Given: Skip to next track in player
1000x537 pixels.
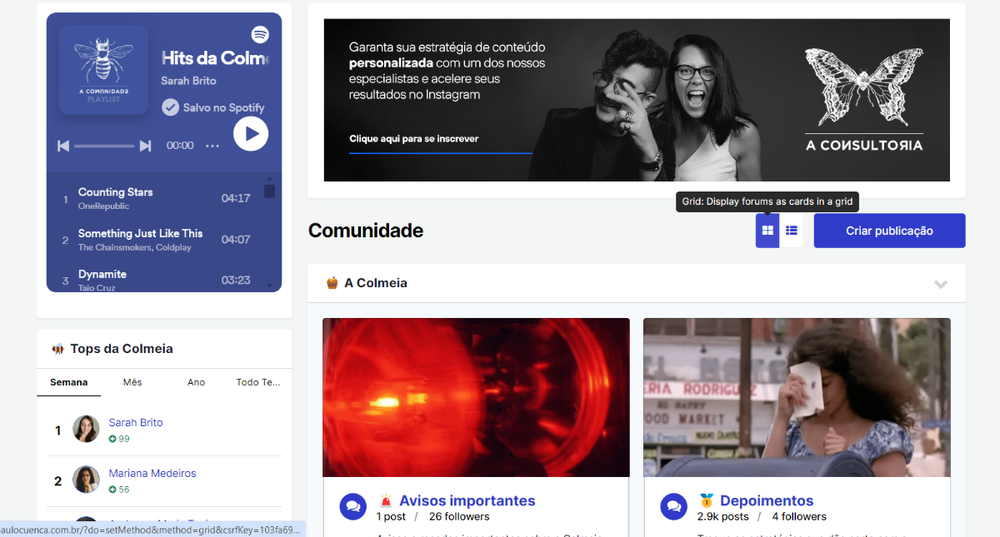Looking at the screenshot, I should tap(145, 146).
